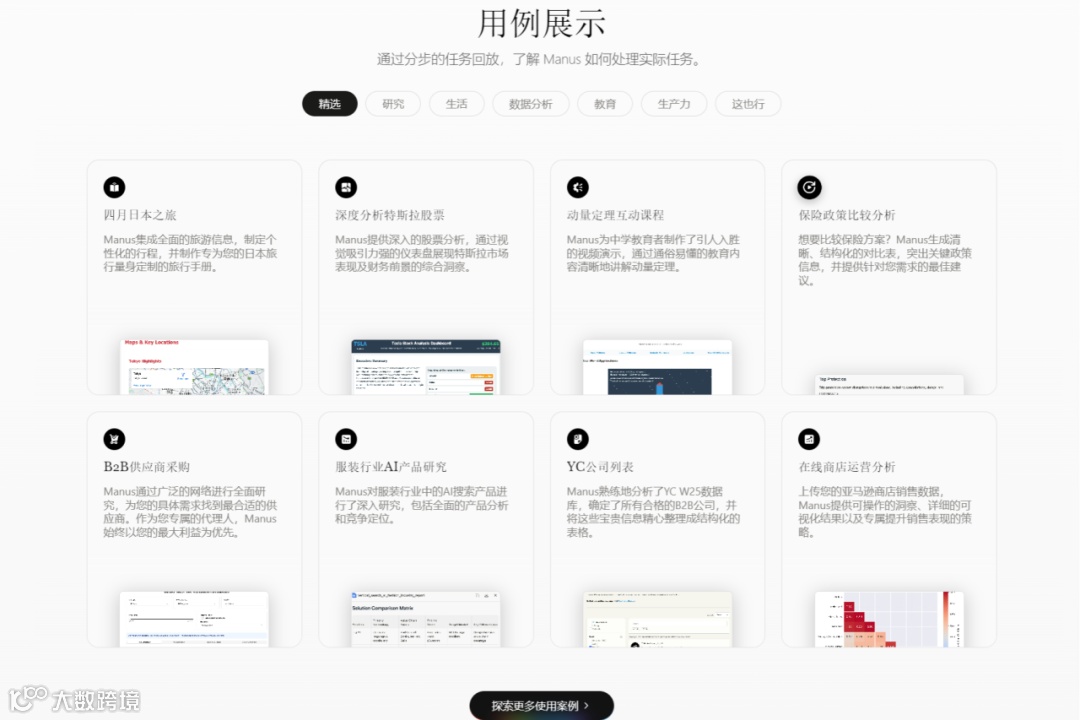
Task: Click the chart icon on 深度分析特斯拉股票 card
Action: click(346, 187)
